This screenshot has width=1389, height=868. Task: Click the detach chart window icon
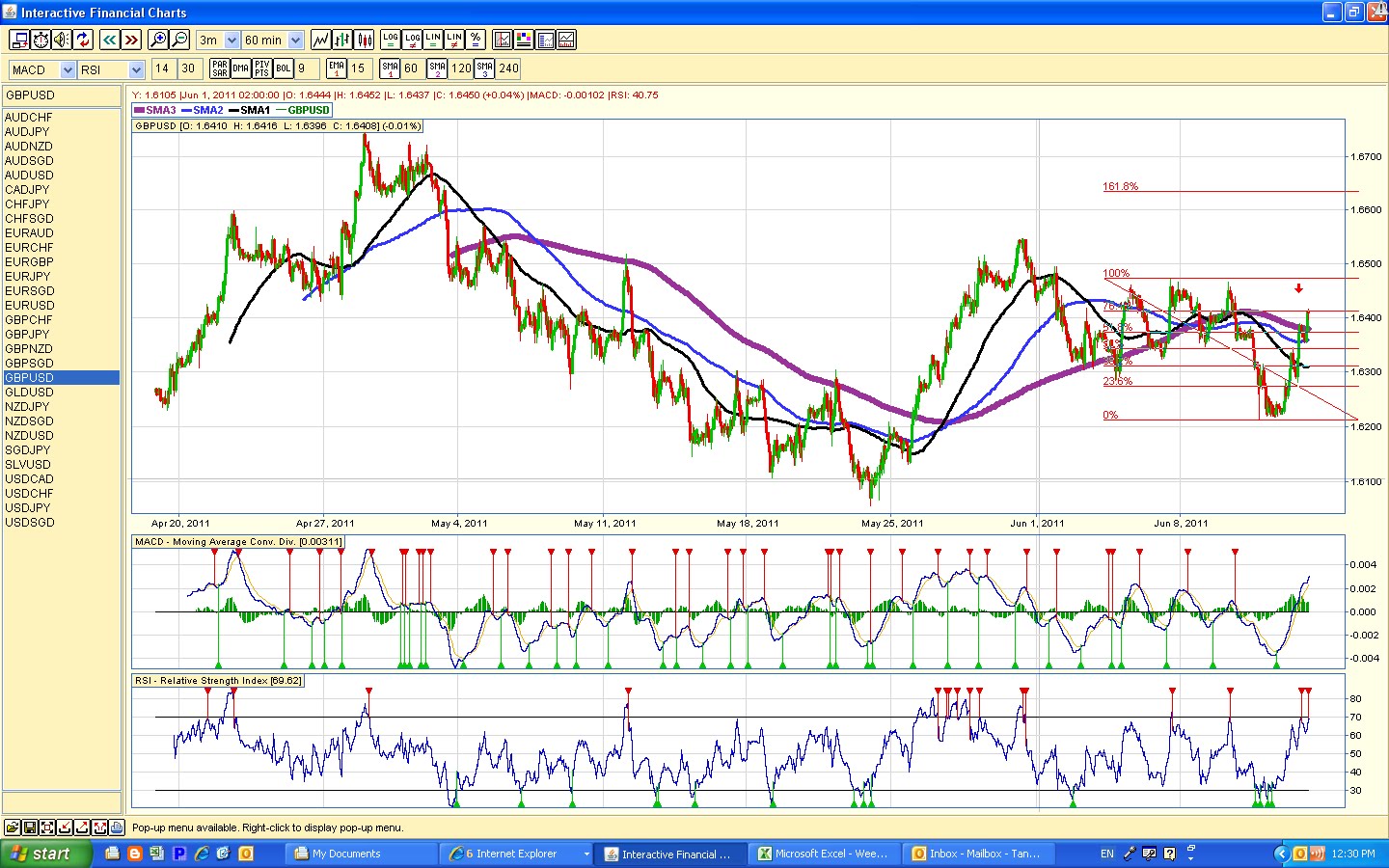click(18, 40)
